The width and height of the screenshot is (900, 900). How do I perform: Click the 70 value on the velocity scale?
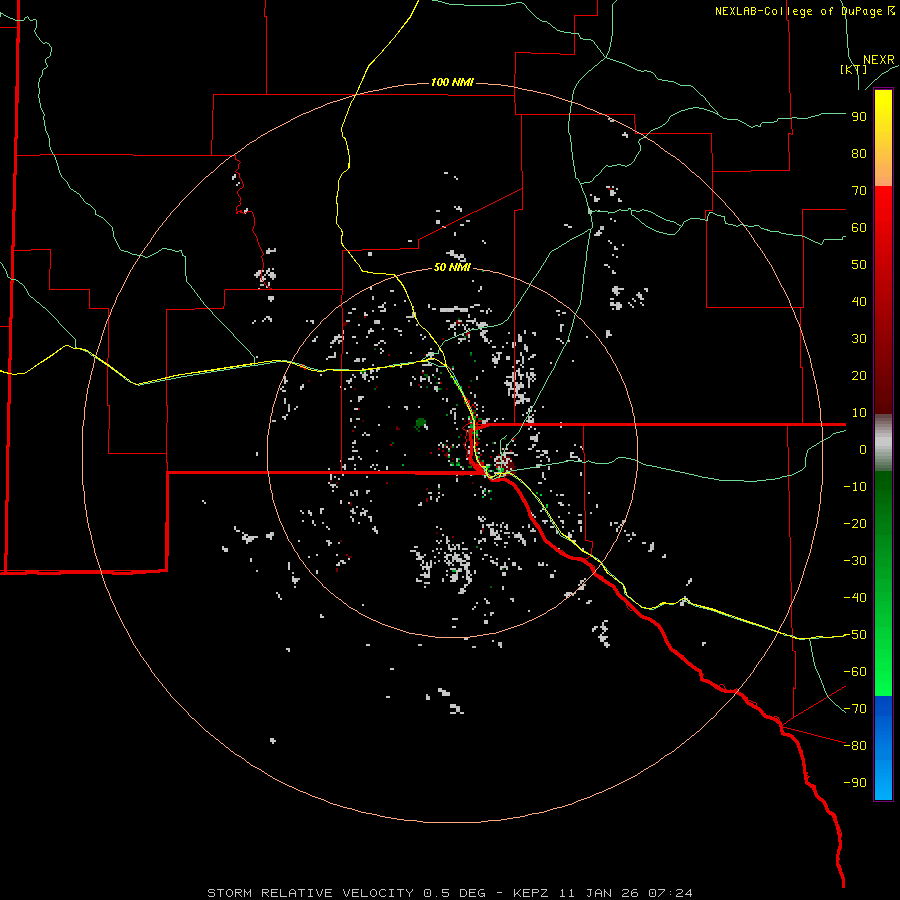point(859,191)
